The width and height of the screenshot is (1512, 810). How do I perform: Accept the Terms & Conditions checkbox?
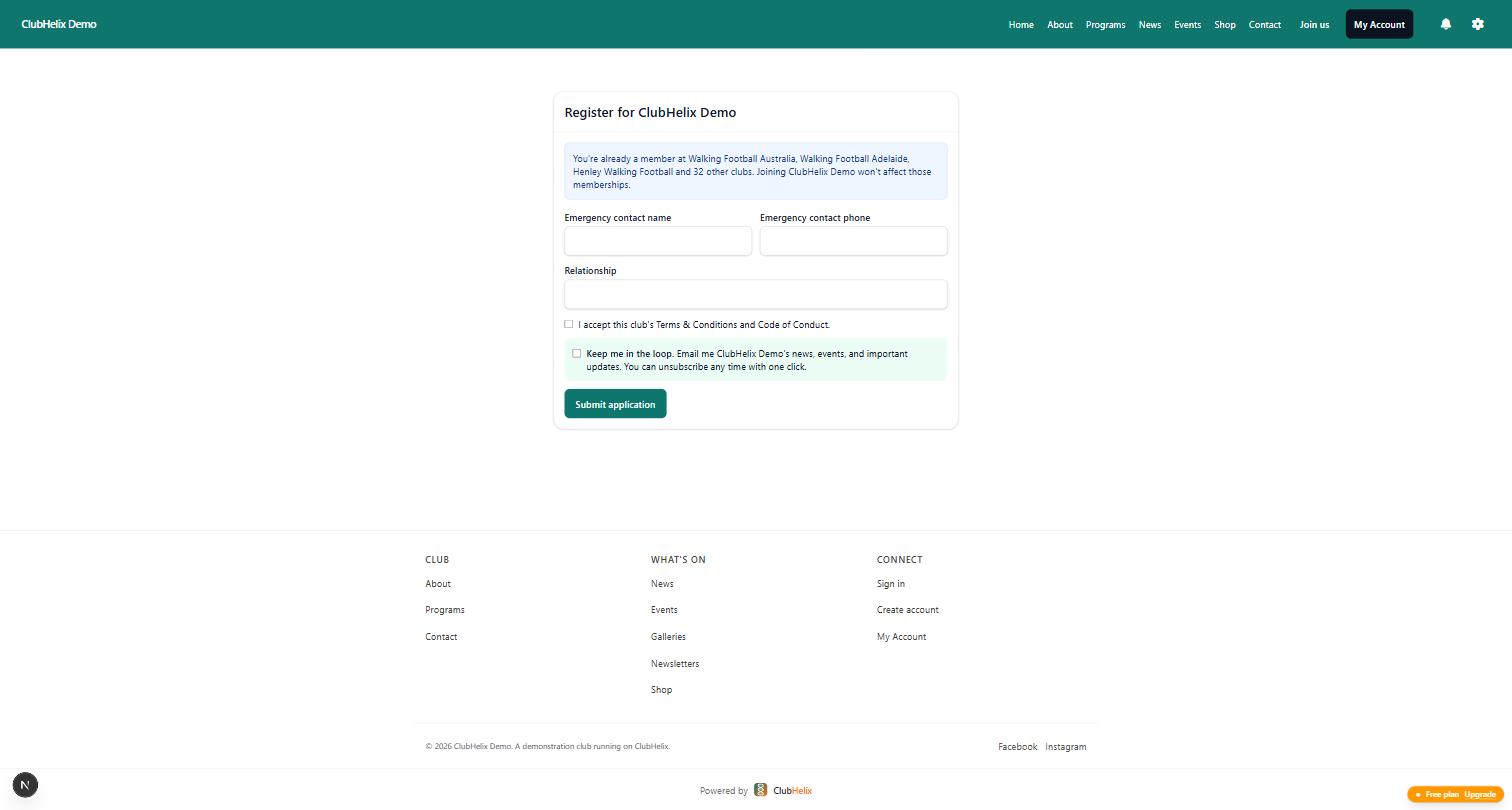(569, 324)
